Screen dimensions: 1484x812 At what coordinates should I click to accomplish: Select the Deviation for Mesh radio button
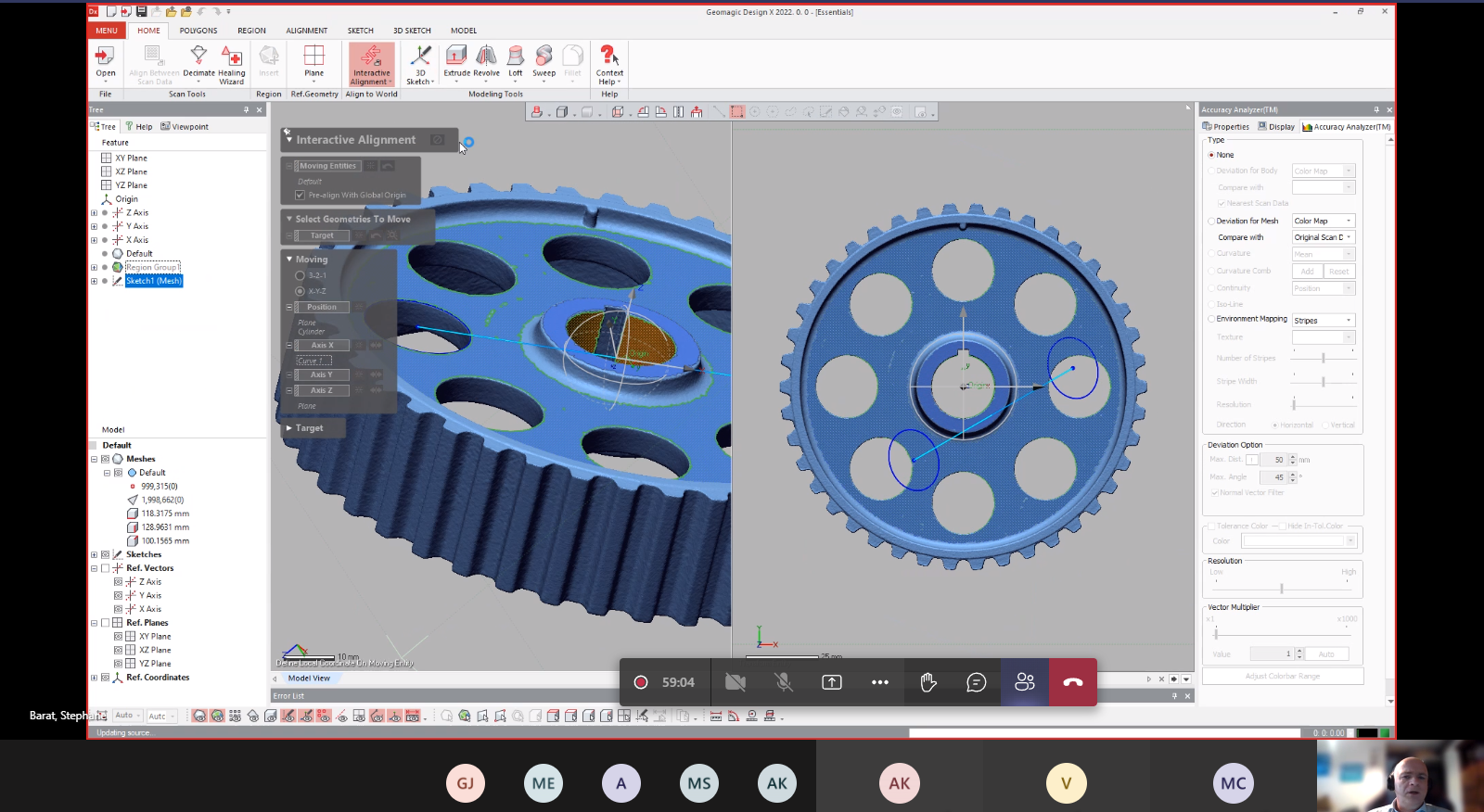1211,222
